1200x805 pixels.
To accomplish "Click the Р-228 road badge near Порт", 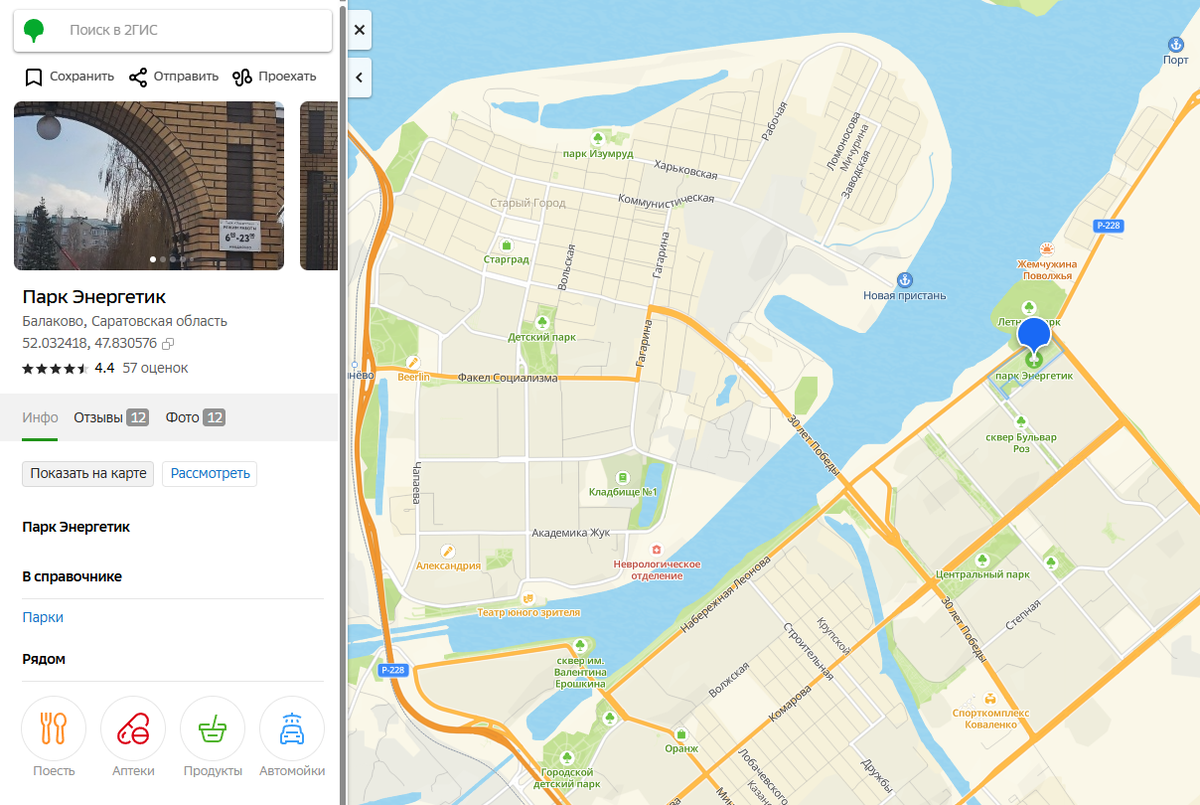I will (x=1108, y=226).
